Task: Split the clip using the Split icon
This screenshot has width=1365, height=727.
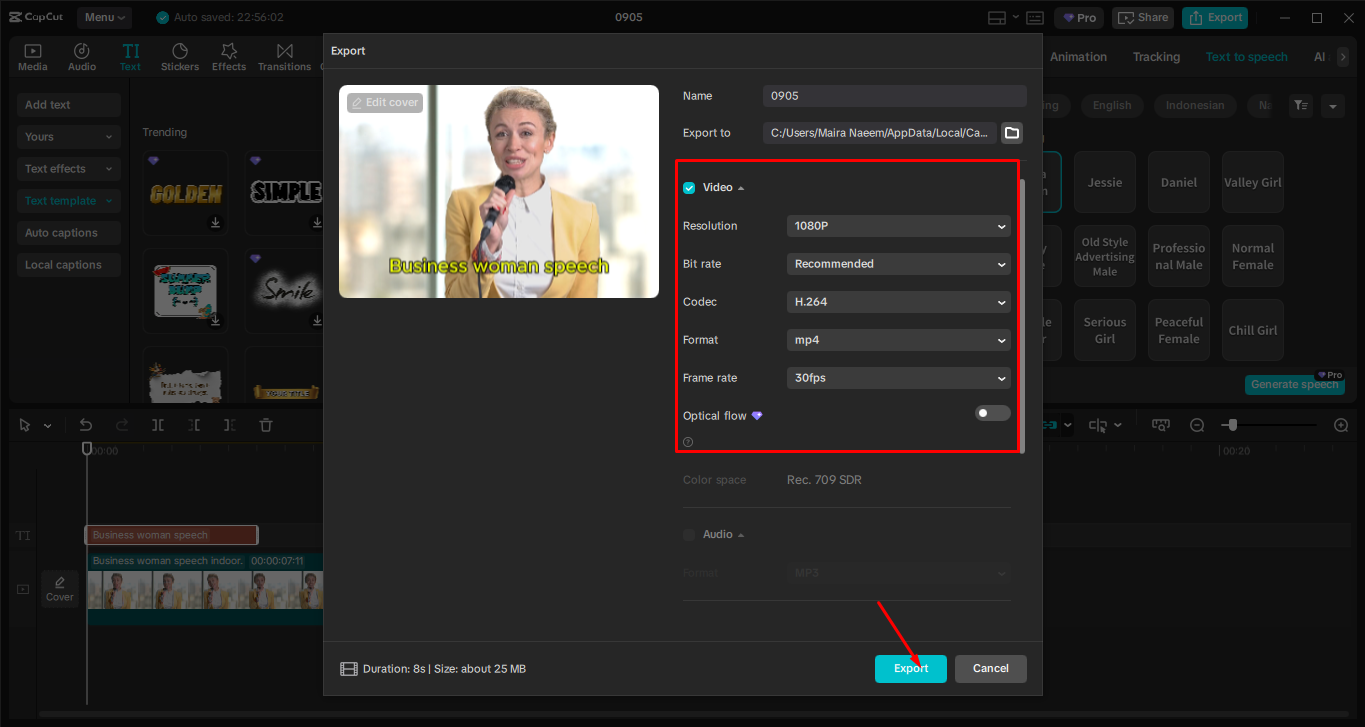Action: [x=157, y=425]
